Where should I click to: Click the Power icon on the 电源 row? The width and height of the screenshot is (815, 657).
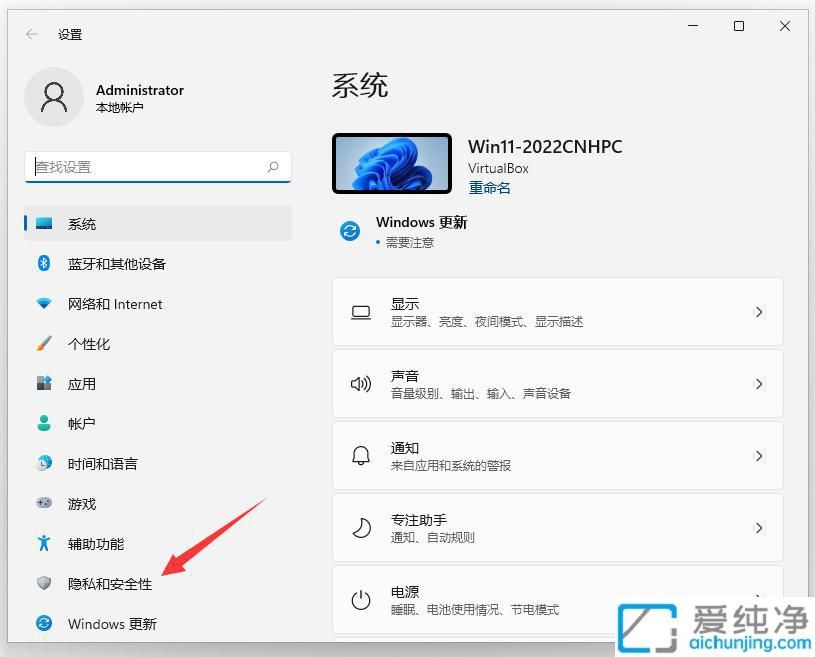click(361, 600)
